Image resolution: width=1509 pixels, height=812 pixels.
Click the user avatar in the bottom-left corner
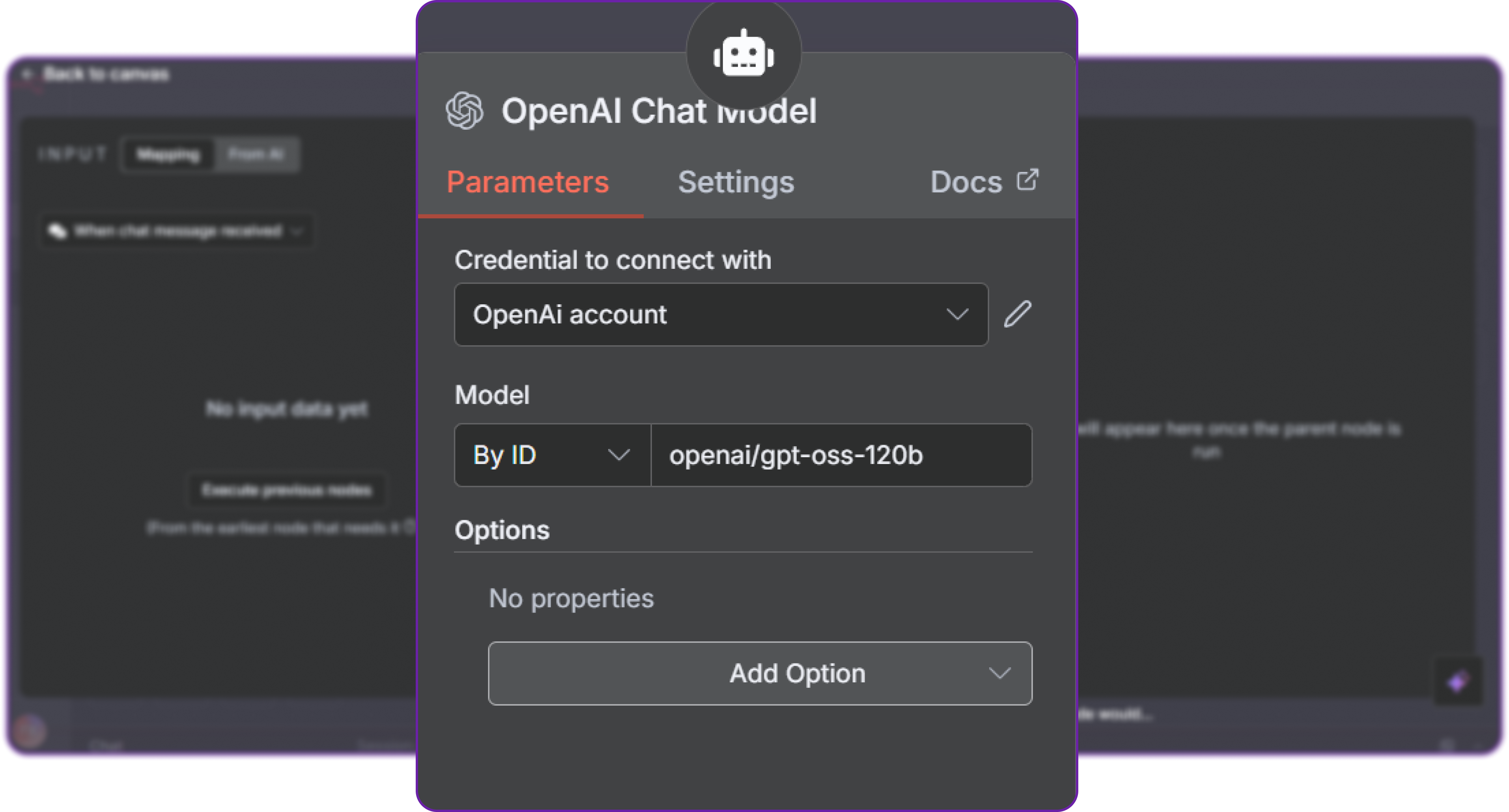[x=29, y=731]
